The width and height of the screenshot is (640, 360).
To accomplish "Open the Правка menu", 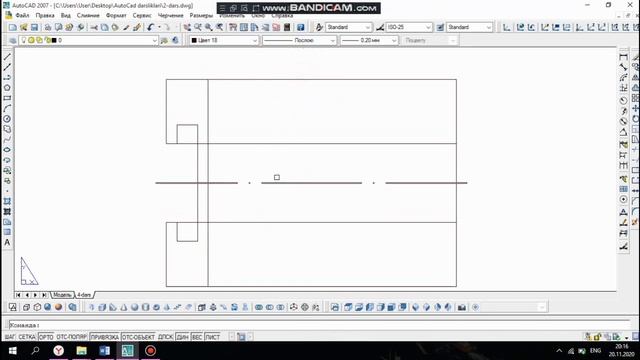I will coord(45,16).
